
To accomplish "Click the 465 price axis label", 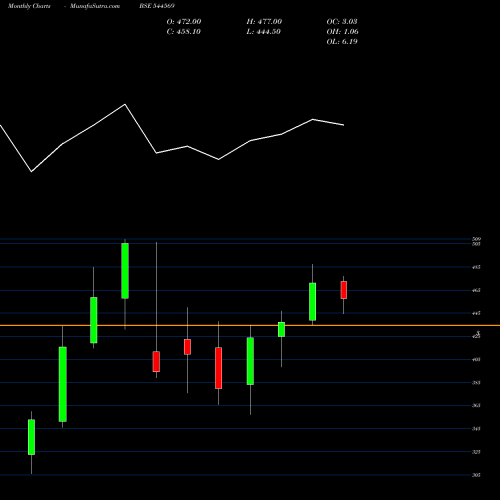I will (x=476, y=290).
